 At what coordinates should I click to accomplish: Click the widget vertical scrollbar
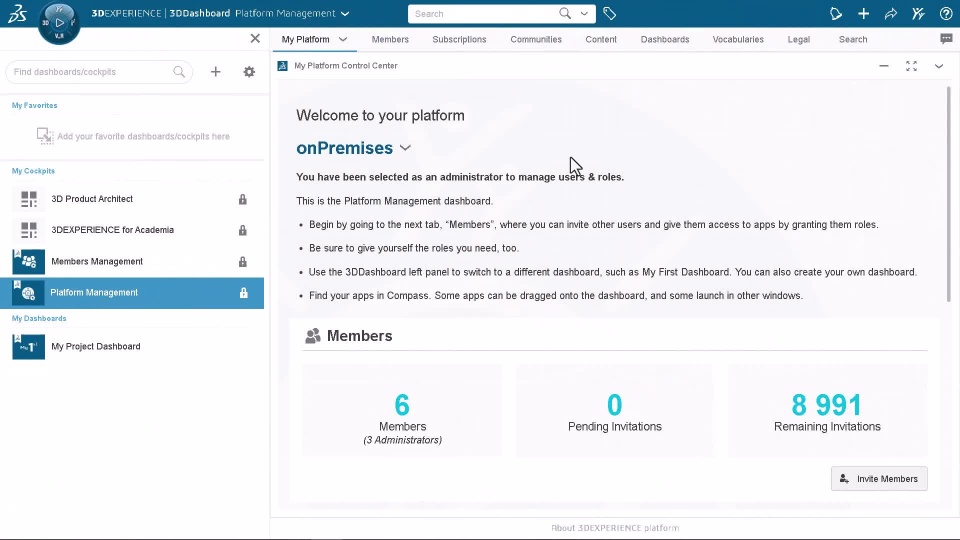(x=948, y=193)
